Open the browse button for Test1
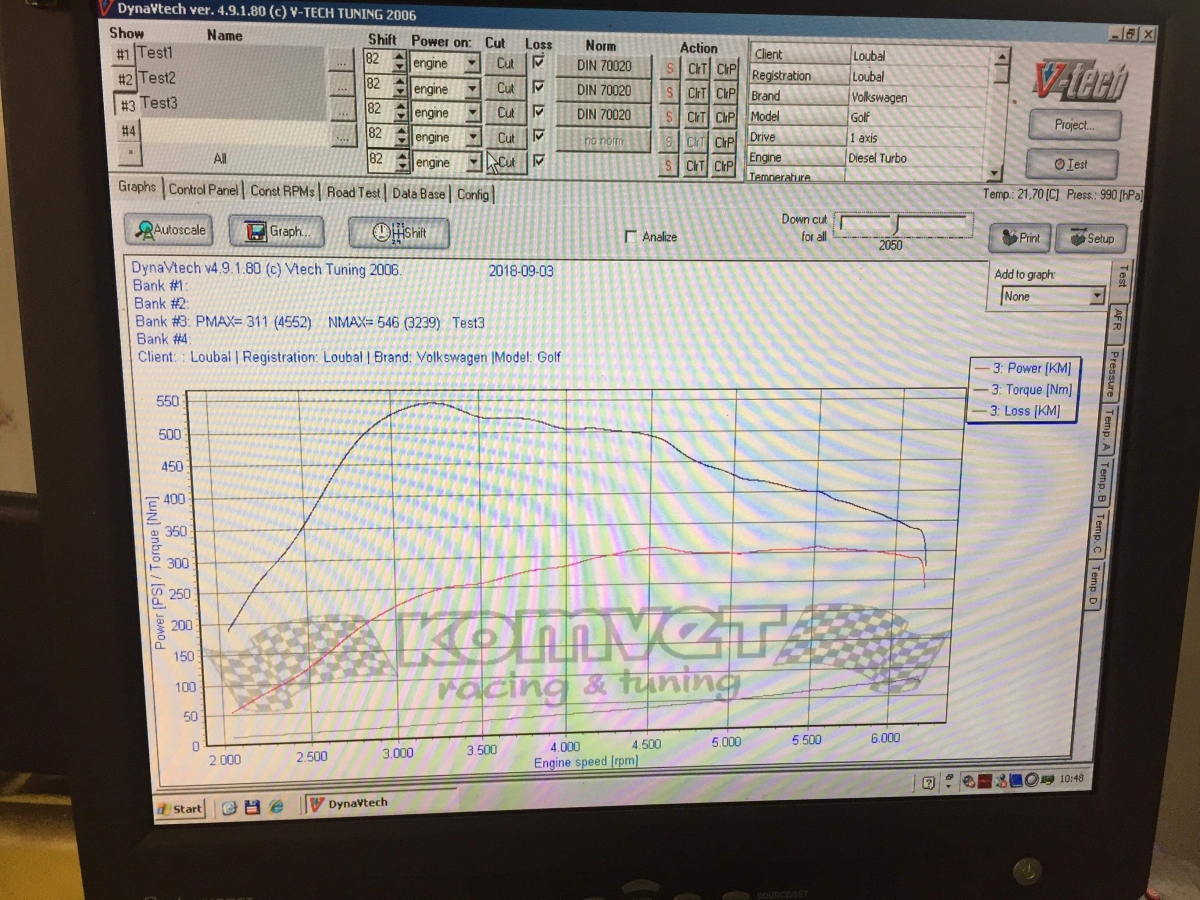This screenshot has width=1200, height=900. coord(341,61)
